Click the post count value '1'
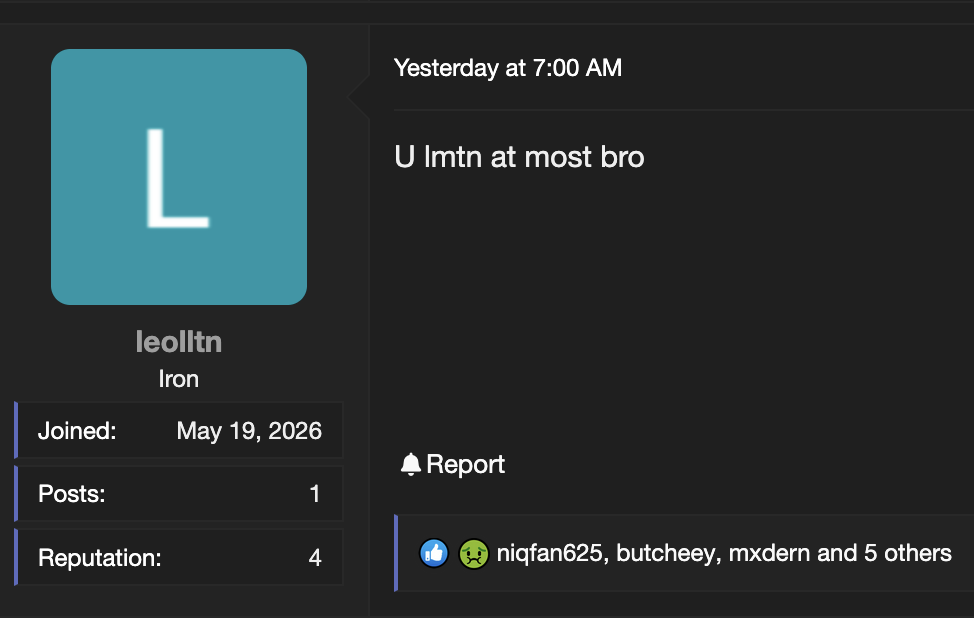The image size is (974, 618). pyautogui.click(x=315, y=494)
